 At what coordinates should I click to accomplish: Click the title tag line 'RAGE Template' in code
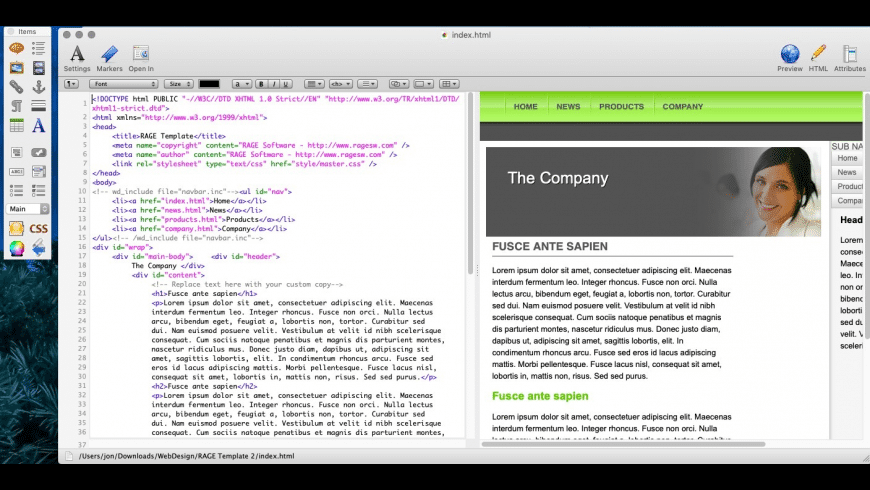[x=169, y=136]
